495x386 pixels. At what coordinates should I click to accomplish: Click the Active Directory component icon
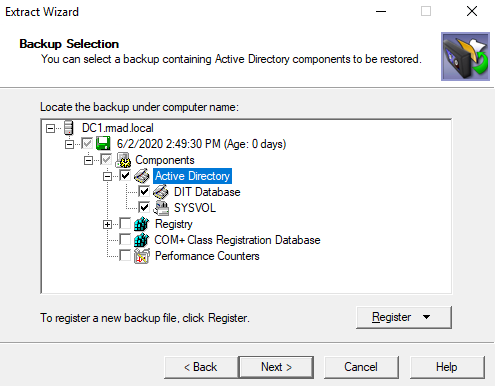(x=142, y=176)
